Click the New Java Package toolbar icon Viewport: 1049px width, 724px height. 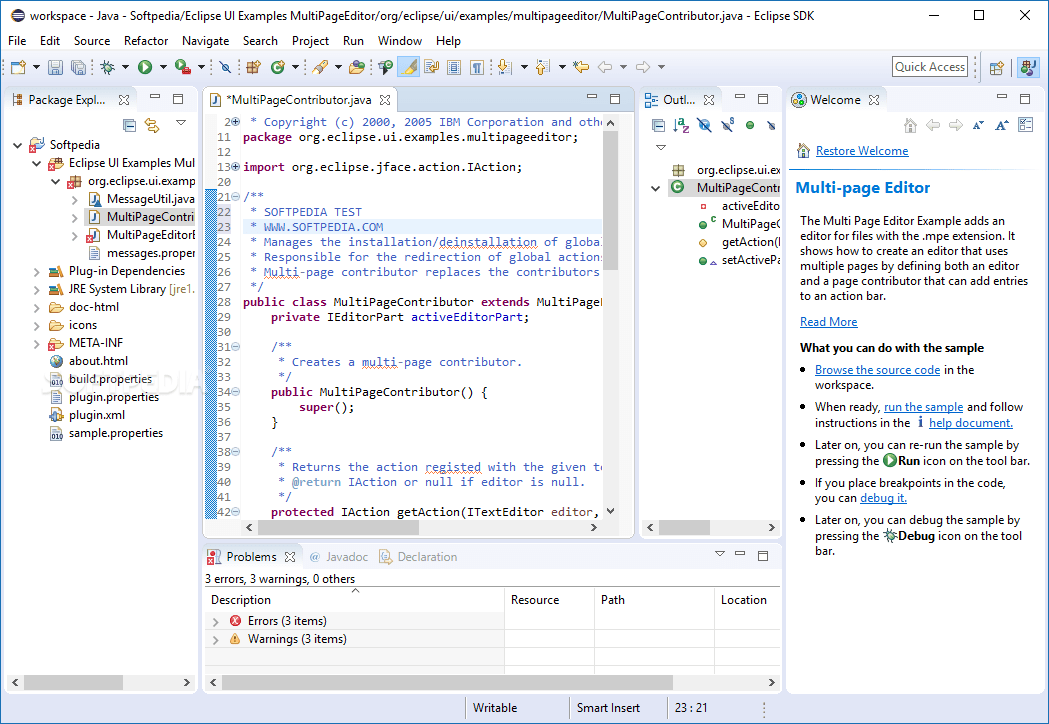[253, 67]
